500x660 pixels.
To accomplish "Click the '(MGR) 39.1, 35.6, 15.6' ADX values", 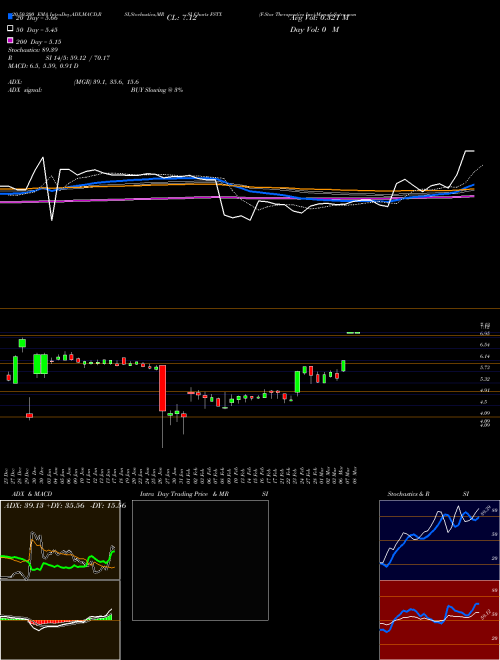I will point(106,82).
